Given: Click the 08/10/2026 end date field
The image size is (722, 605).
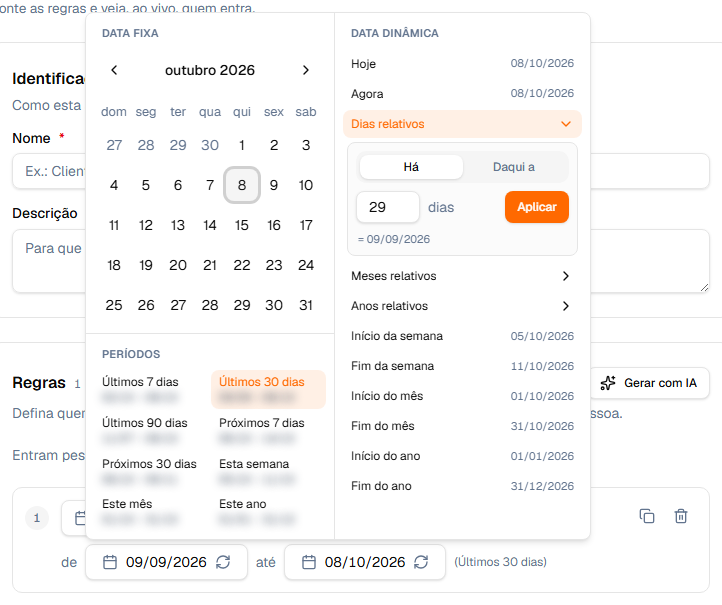Looking at the screenshot, I should pyautogui.click(x=365, y=562).
